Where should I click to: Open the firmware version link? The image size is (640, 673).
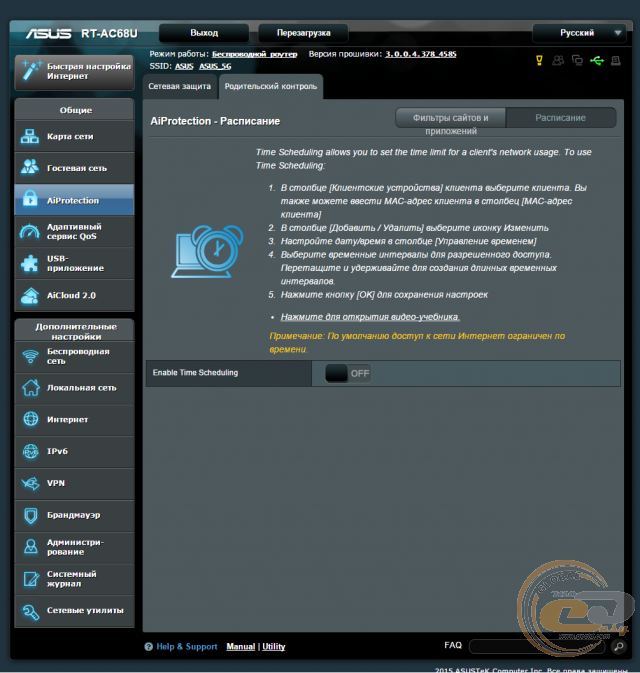(421, 54)
